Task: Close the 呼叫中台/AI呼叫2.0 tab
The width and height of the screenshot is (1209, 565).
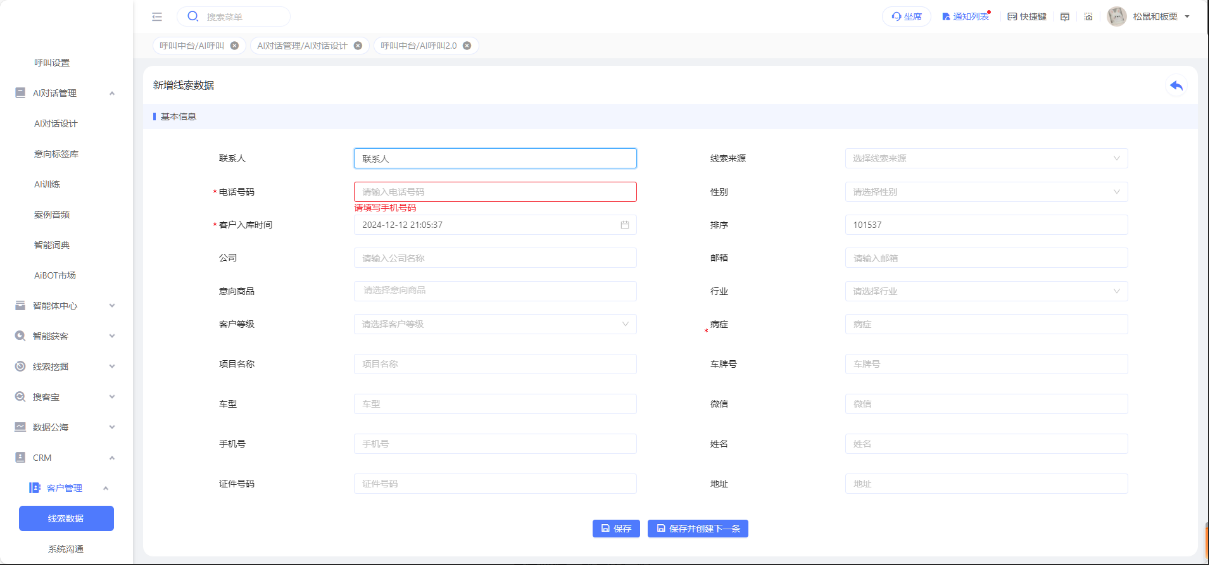Action: click(x=467, y=46)
